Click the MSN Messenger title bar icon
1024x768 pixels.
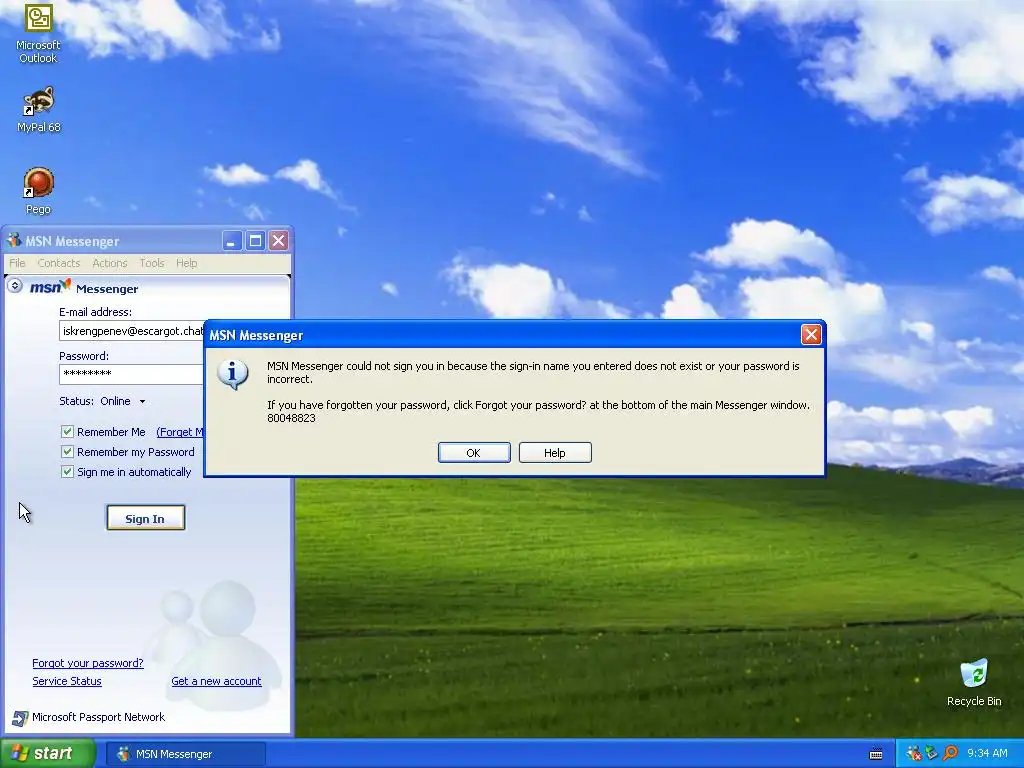[x=14, y=240]
